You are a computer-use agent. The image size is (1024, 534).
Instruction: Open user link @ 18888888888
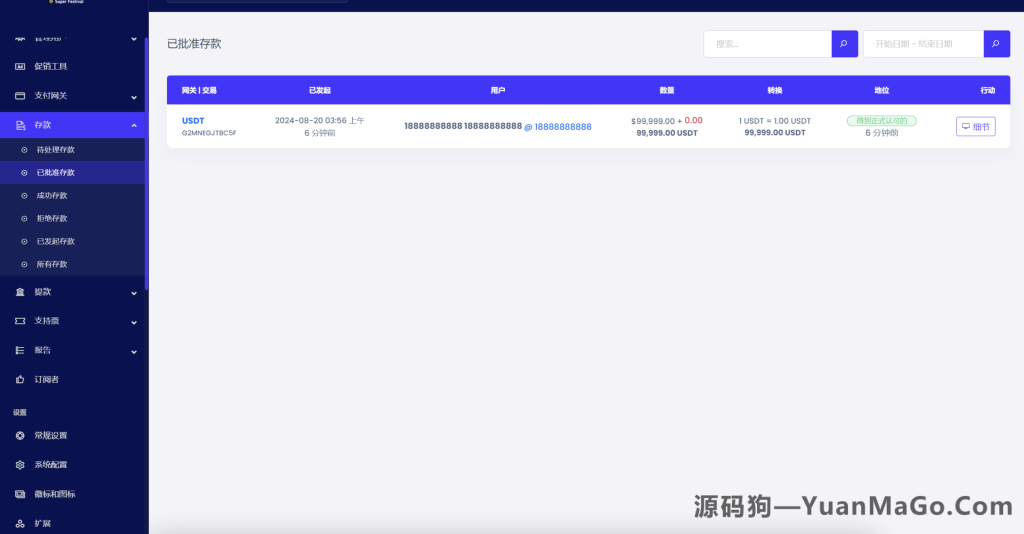click(x=558, y=127)
